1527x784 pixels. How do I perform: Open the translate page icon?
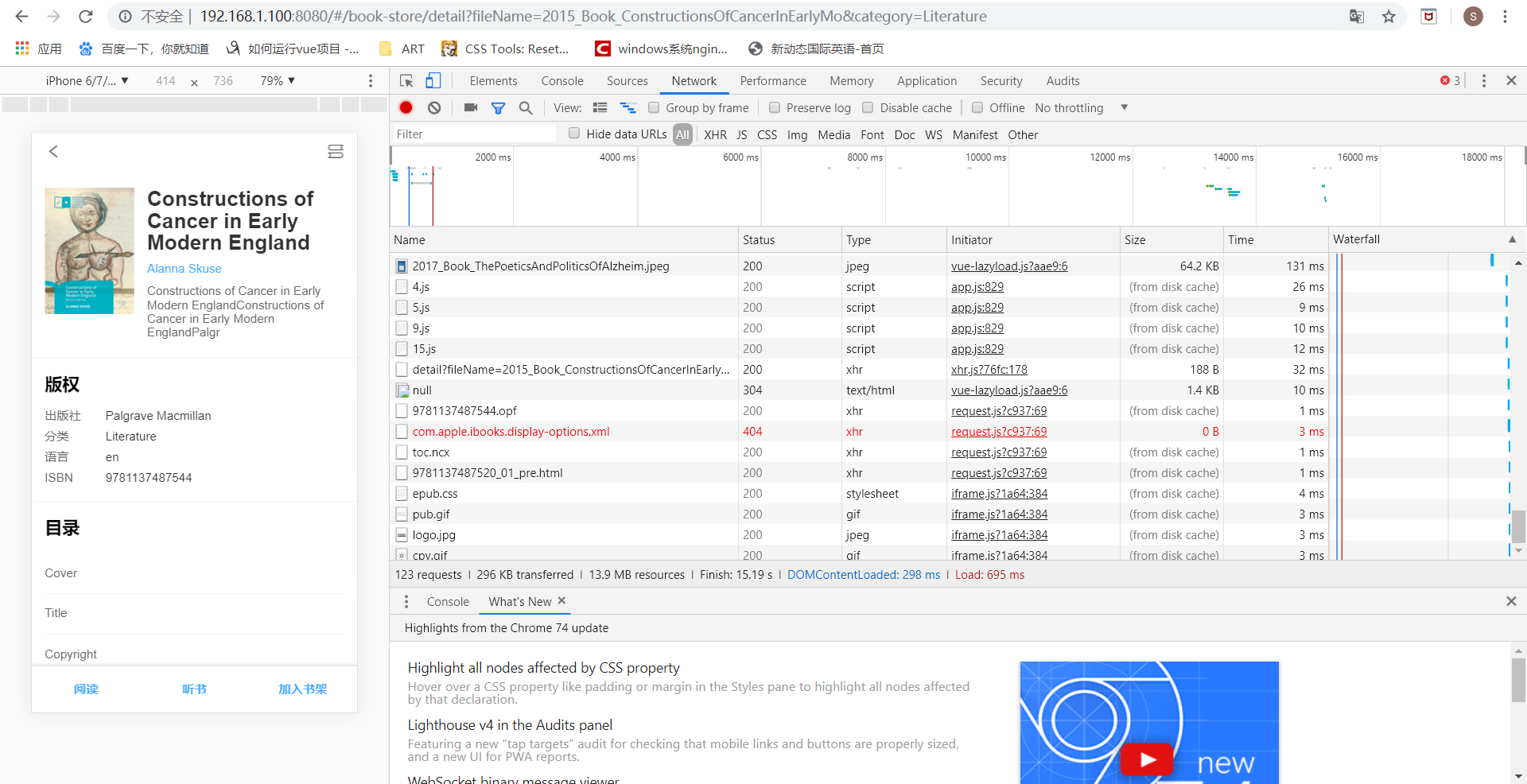[x=1357, y=16]
